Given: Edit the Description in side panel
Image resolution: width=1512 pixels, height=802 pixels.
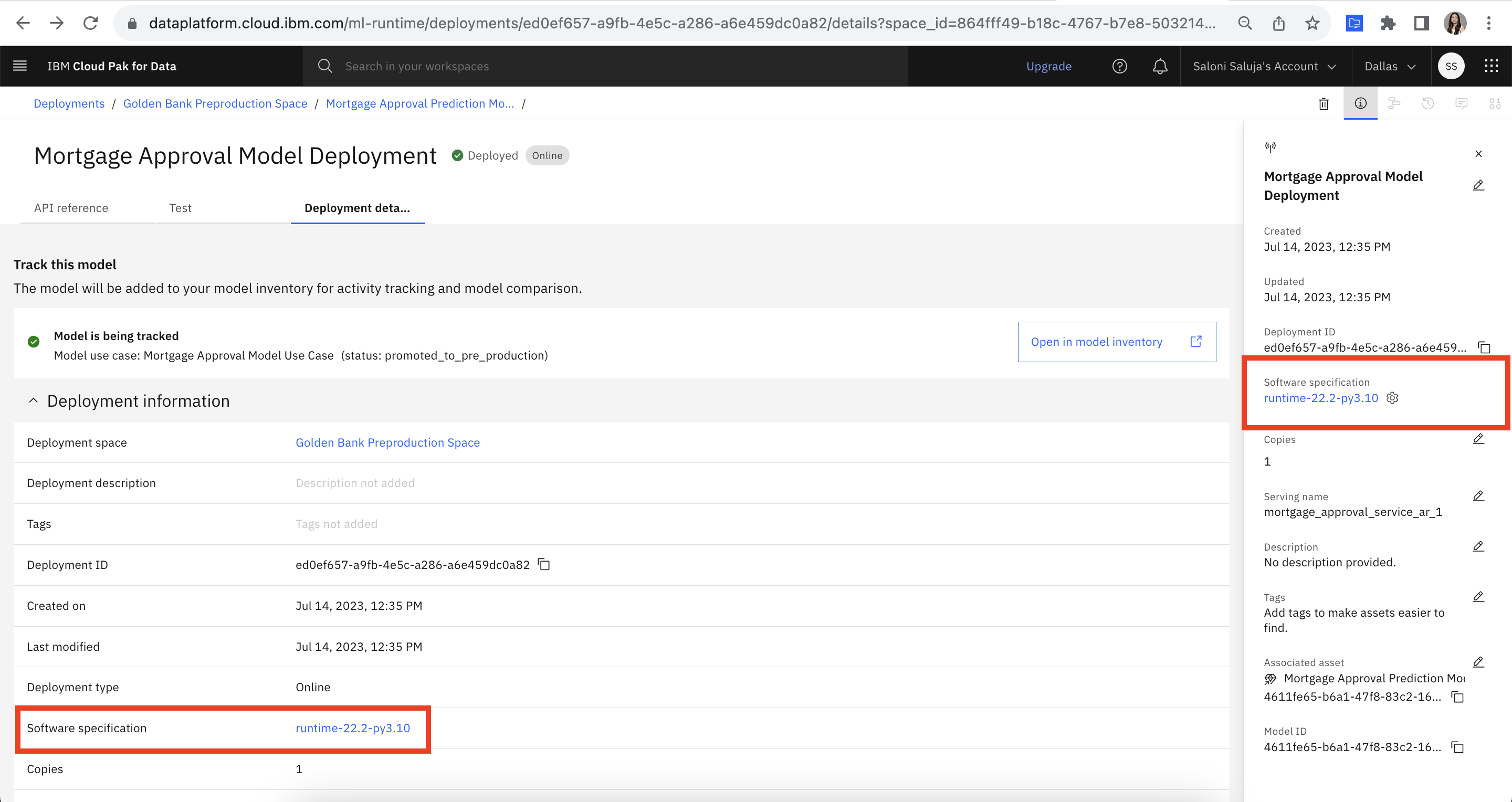Looking at the screenshot, I should [1478, 546].
